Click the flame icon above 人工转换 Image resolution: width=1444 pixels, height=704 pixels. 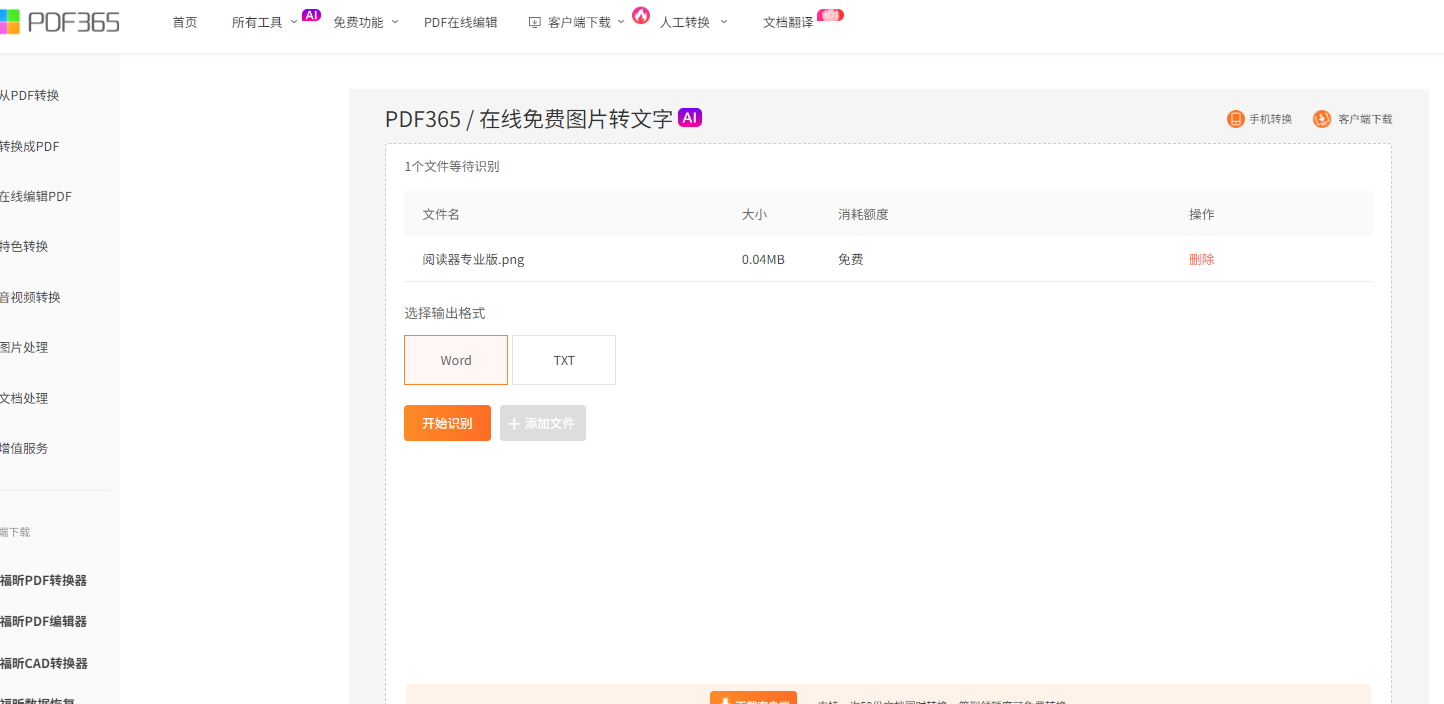point(641,15)
